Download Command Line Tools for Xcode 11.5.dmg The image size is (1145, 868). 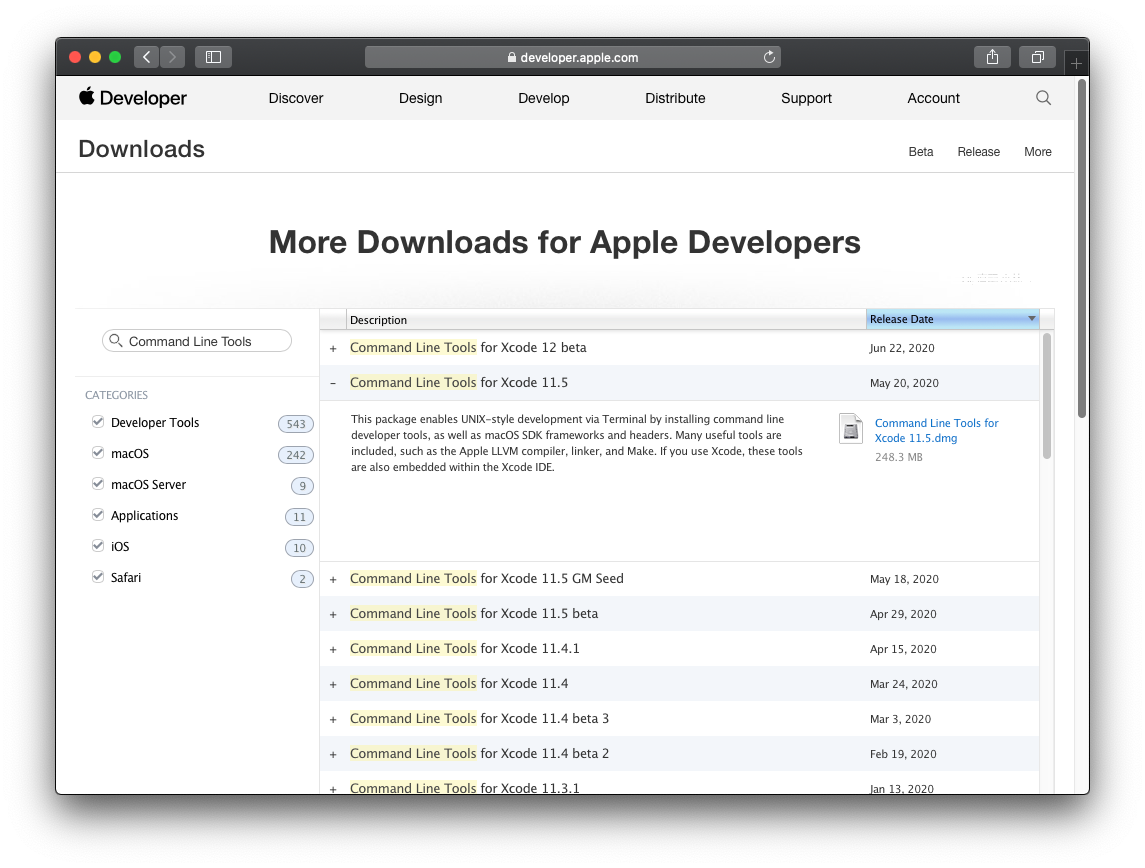[x=936, y=430]
